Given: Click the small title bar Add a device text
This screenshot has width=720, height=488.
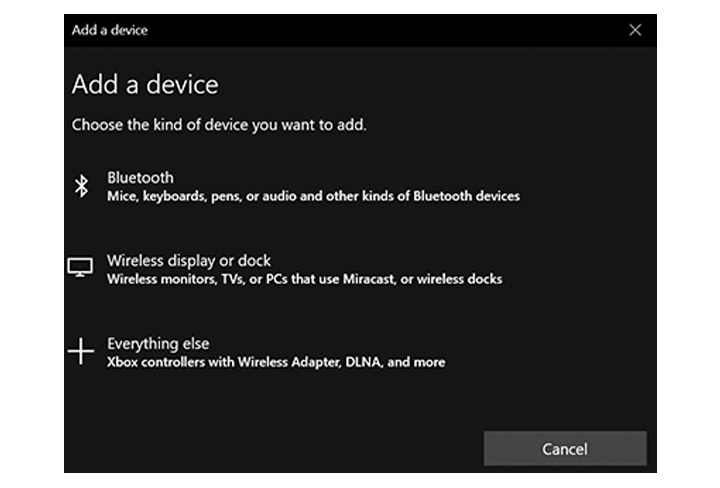Looking at the screenshot, I should tap(110, 30).
